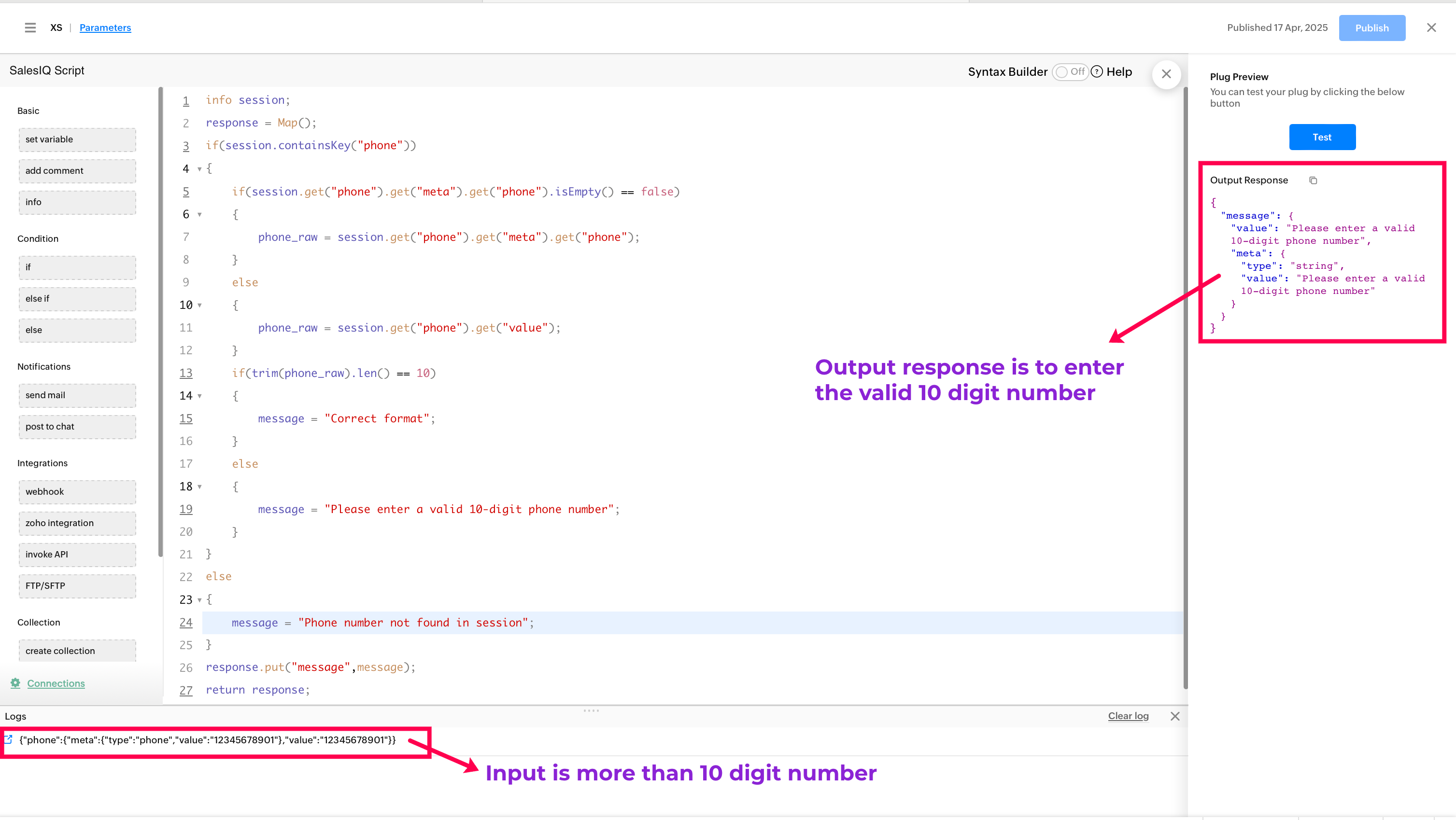Collapse code block at line 14

(x=199, y=396)
